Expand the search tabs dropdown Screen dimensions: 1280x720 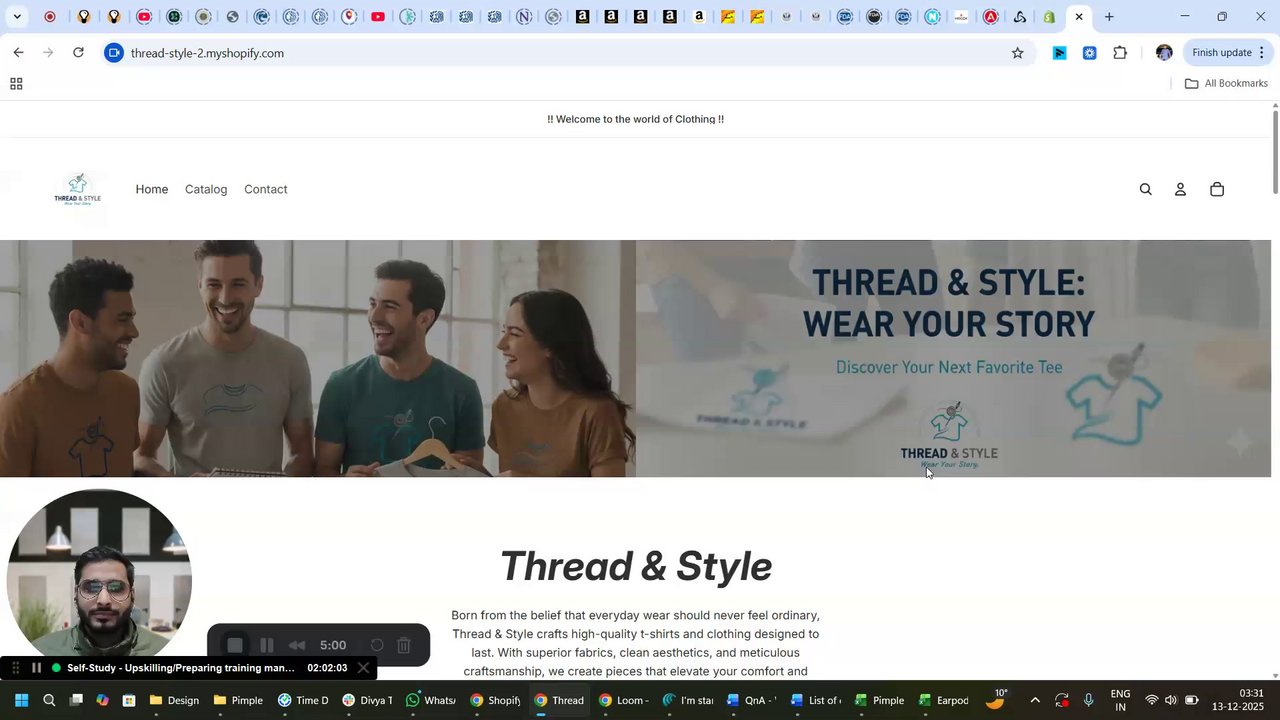point(17,17)
